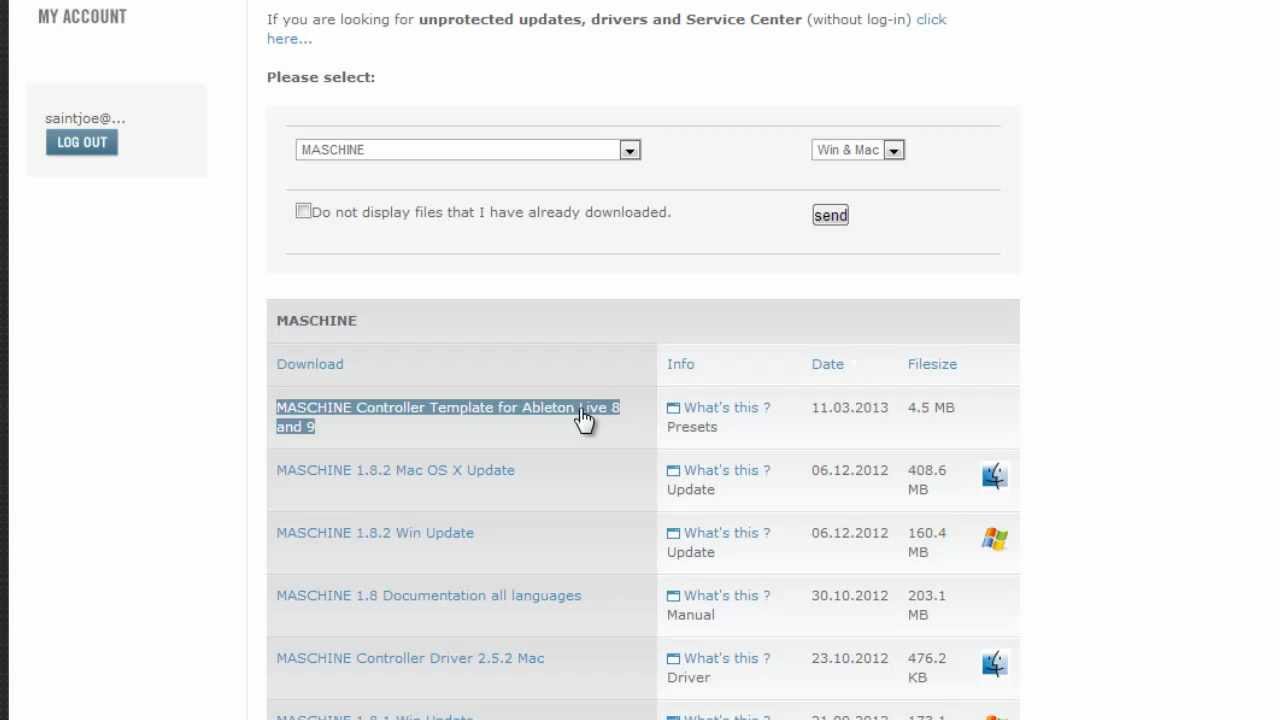Viewport: 1280px width, 720px height.
Task: Click the 476.2 KB filesize
Action: tap(927, 667)
